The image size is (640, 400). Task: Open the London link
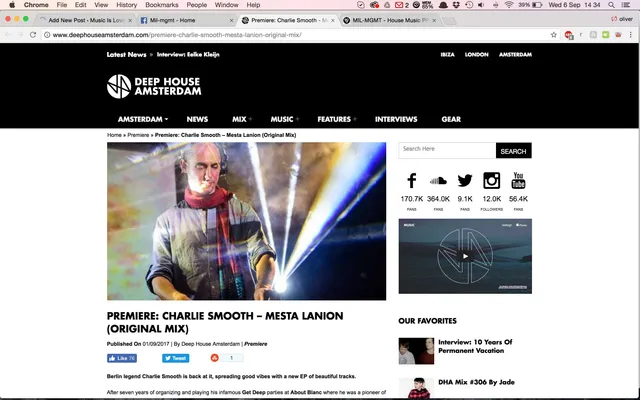pyautogui.click(x=477, y=55)
